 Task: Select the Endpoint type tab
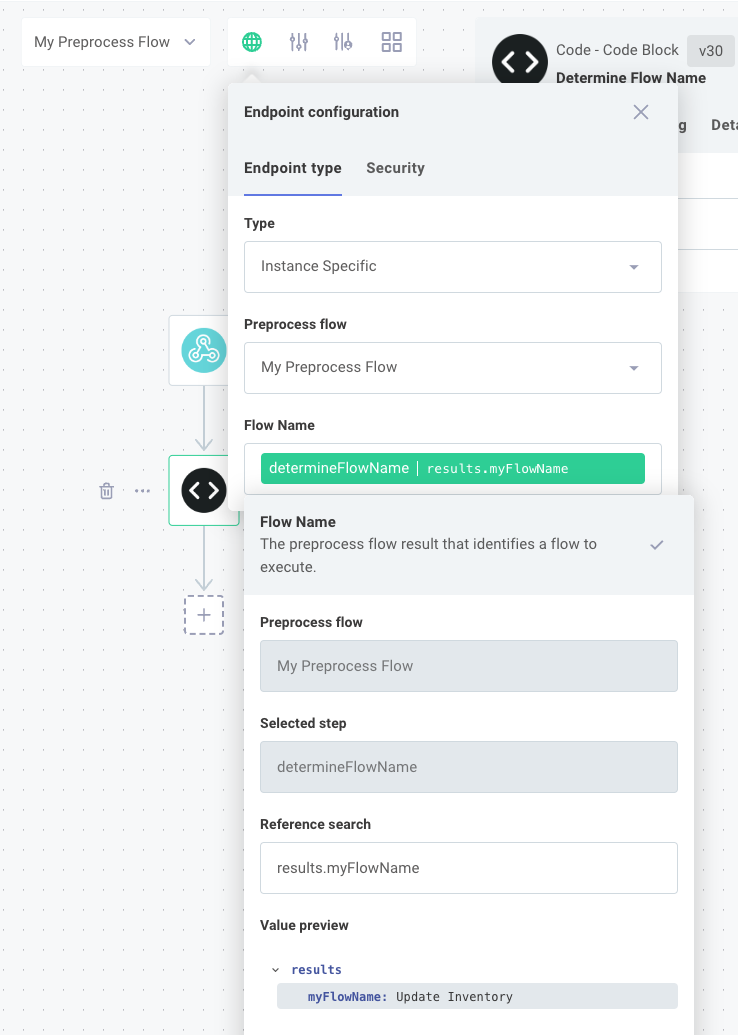coord(292,168)
